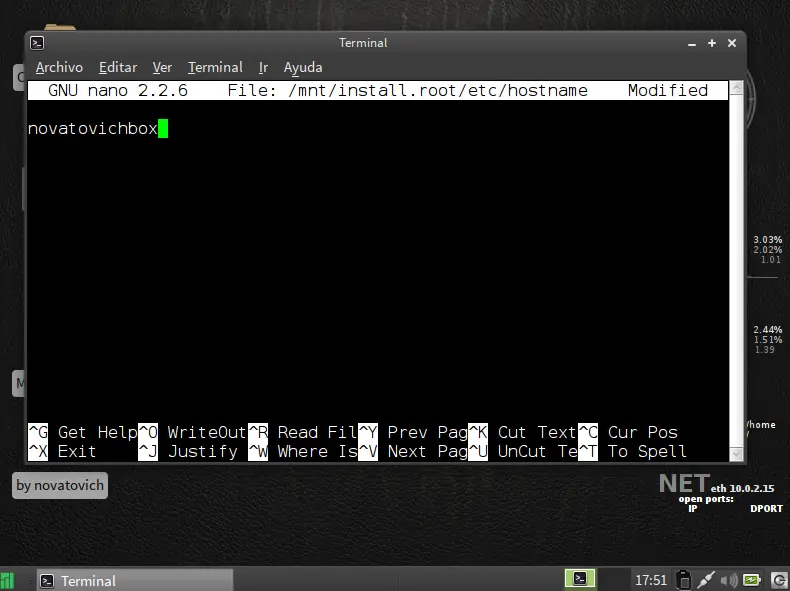
Task: Click the ^G Get Help shortcut
Action: click(x=83, y=432)
